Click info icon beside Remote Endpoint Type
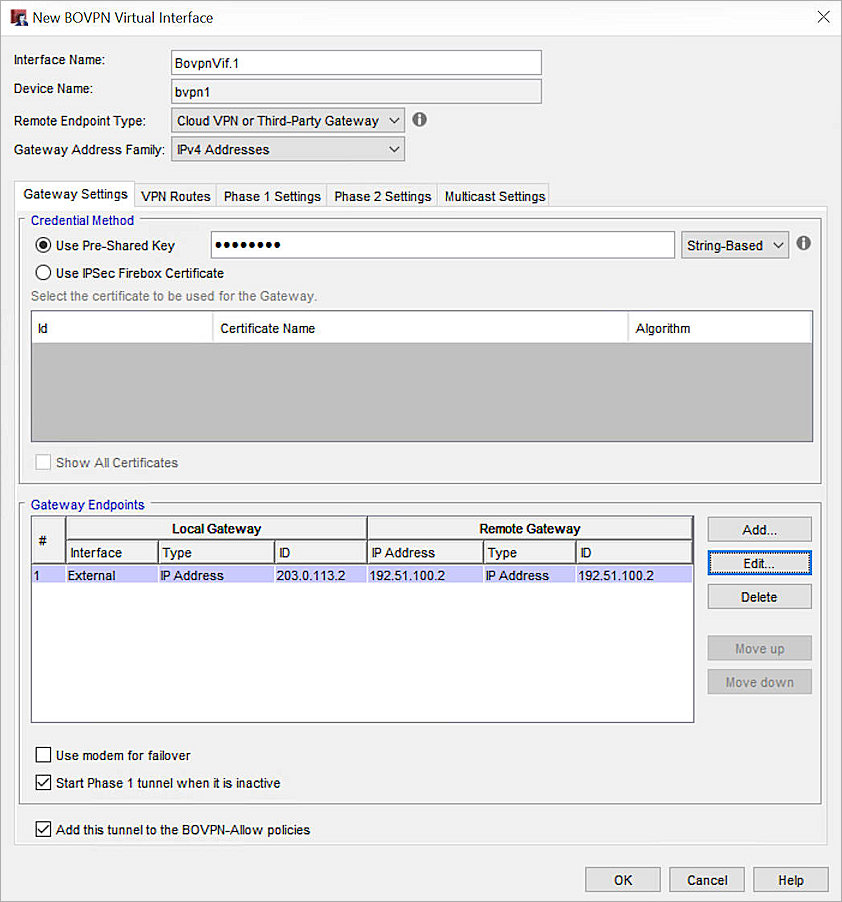The width and height of the screenshot is (842, 902). click(420, 120)
